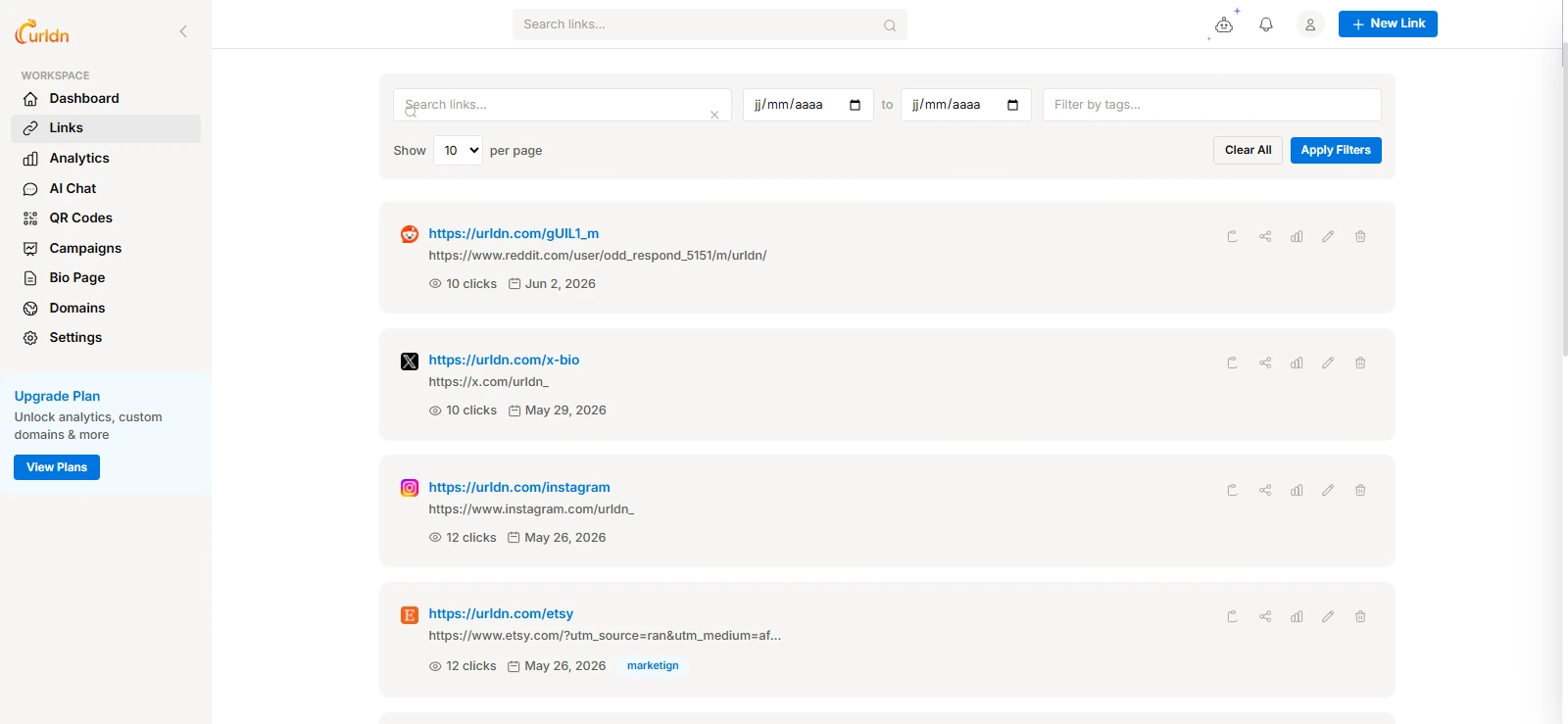Copy the etsy link
The height and width of the screenshot is (724, 1568).
(x=1233, y=616)
